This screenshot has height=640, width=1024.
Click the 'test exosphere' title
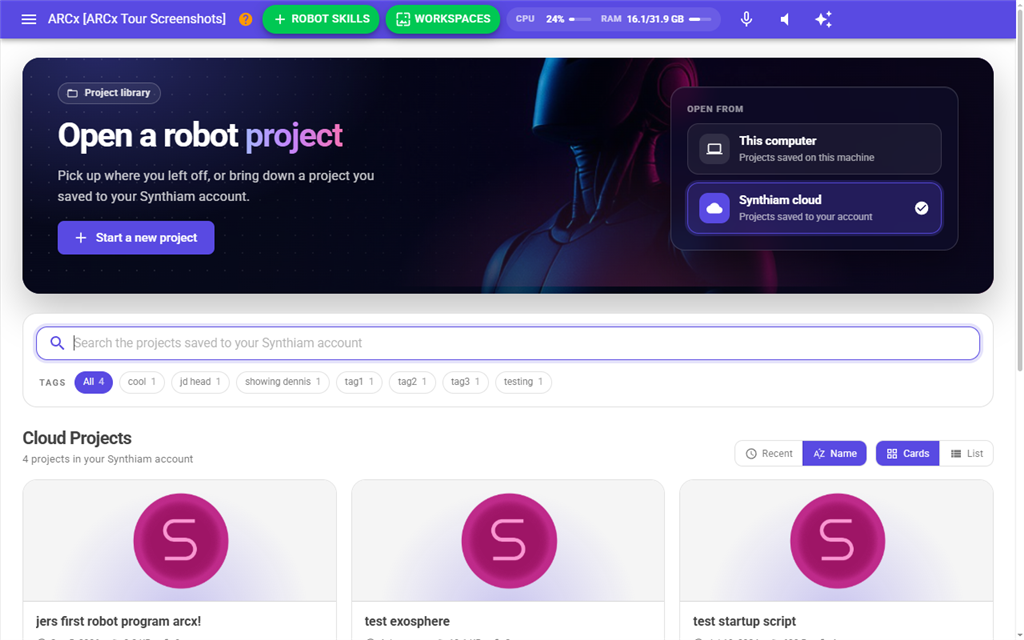pos(407,621)
